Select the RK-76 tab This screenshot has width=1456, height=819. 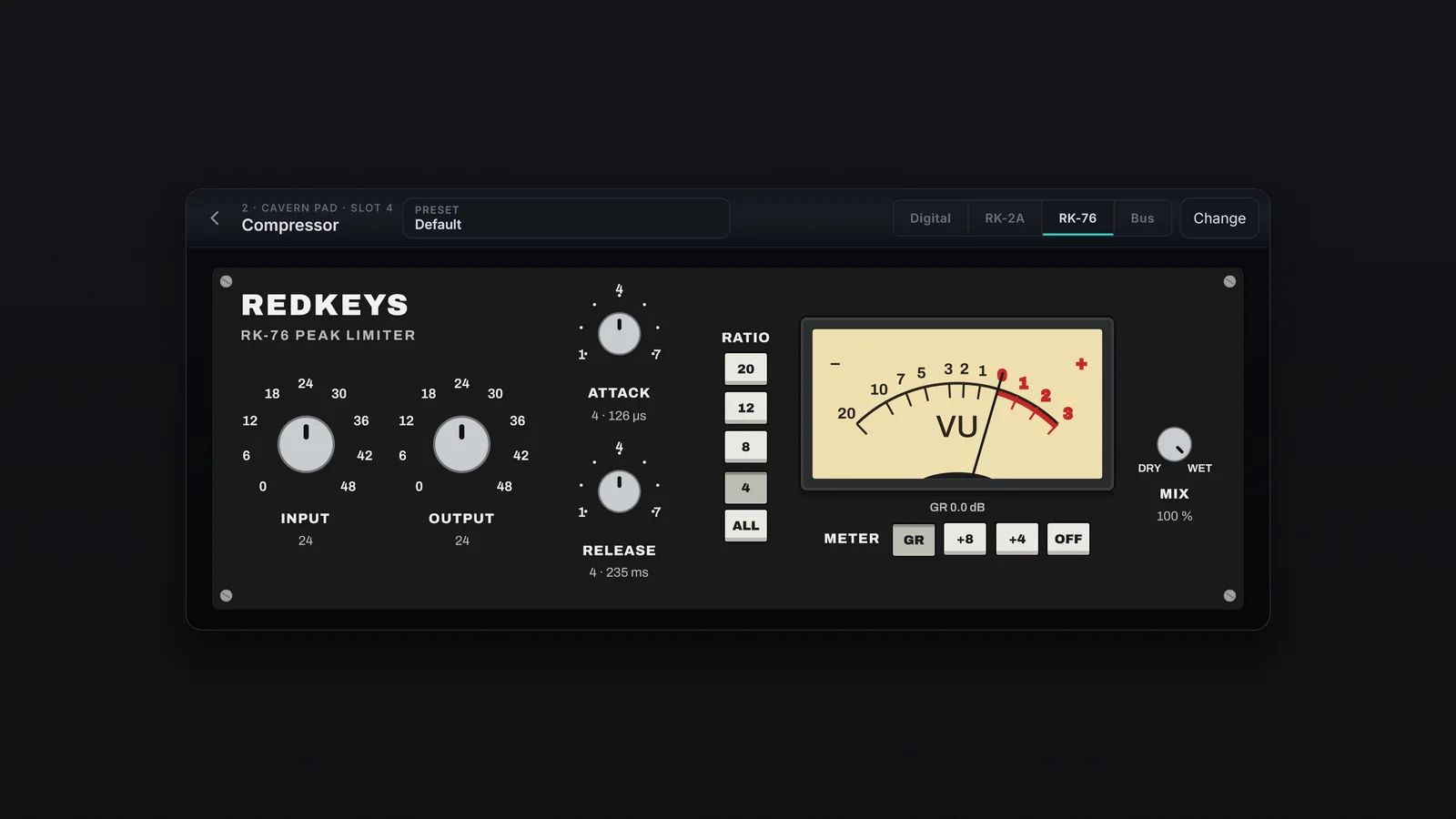(1077, 218)
